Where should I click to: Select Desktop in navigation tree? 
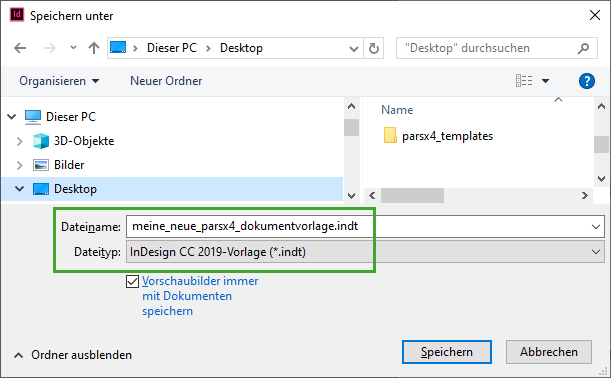point(75,189)
